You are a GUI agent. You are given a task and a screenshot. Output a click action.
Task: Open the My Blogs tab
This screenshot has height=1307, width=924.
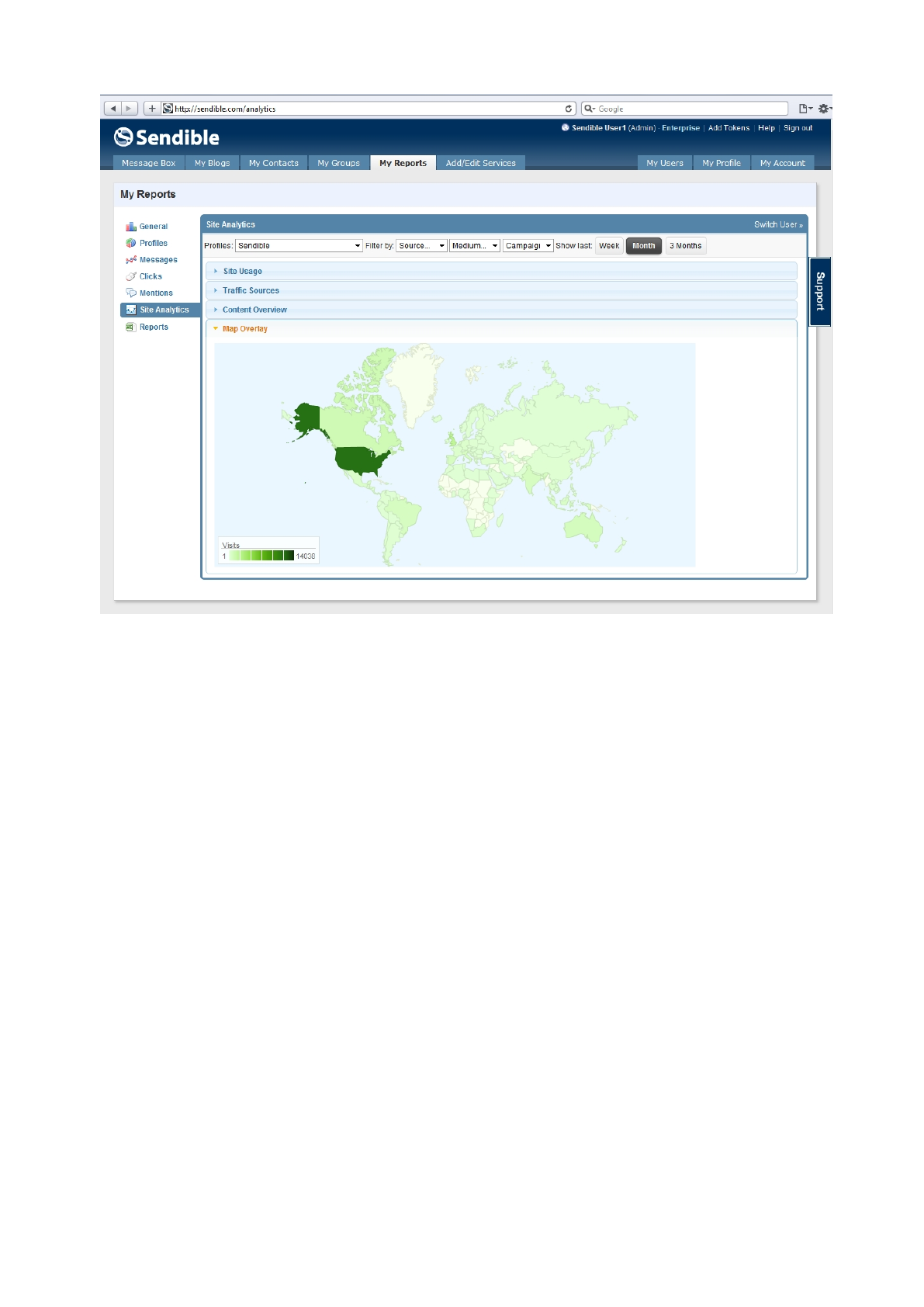tap(213, 163)
